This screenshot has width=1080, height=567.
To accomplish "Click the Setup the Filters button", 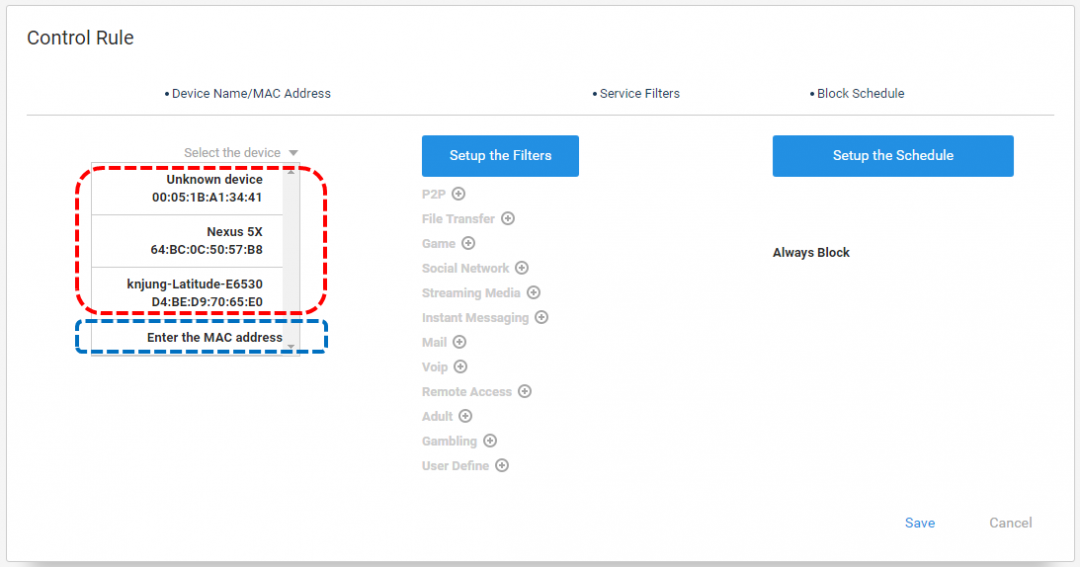I will [x=500, y=156].
